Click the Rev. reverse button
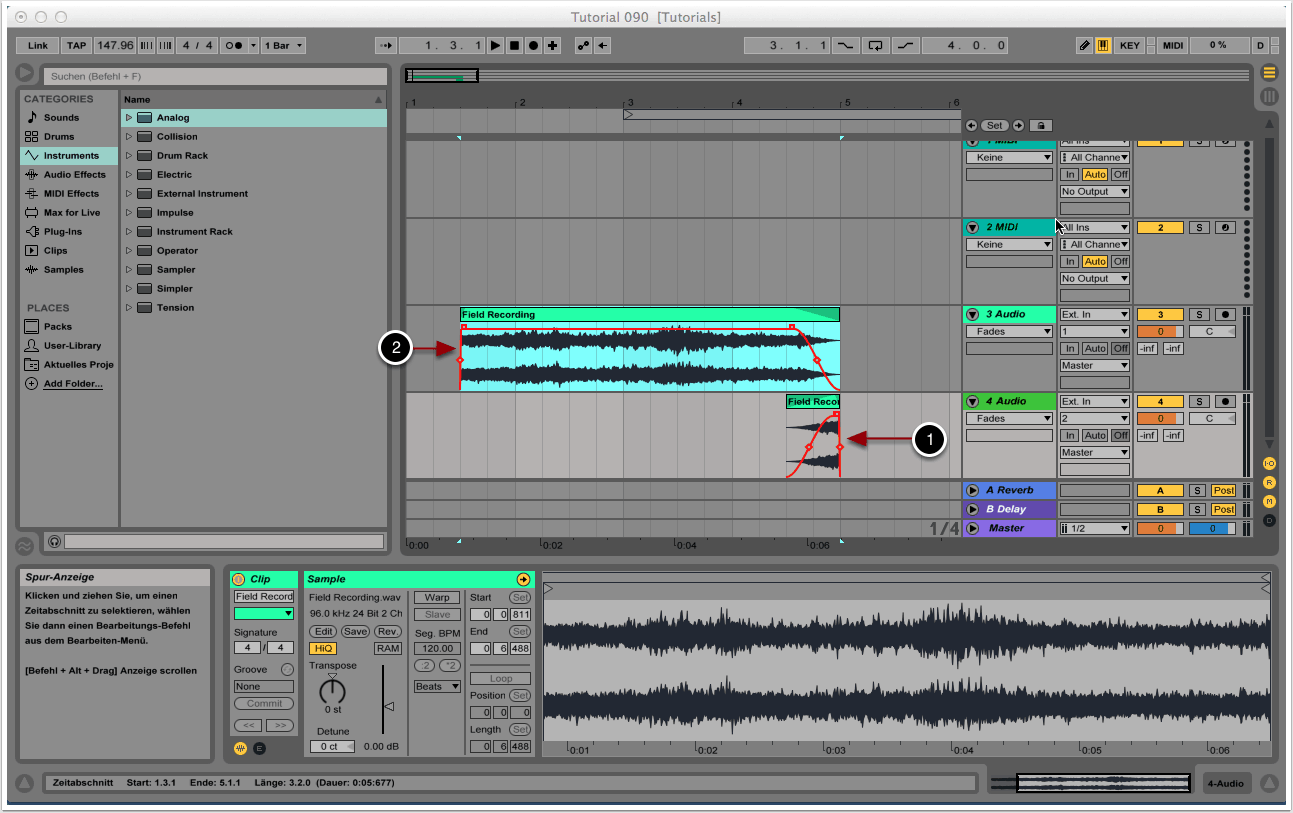Screen dimensions: 1293x813 [388, 632]
